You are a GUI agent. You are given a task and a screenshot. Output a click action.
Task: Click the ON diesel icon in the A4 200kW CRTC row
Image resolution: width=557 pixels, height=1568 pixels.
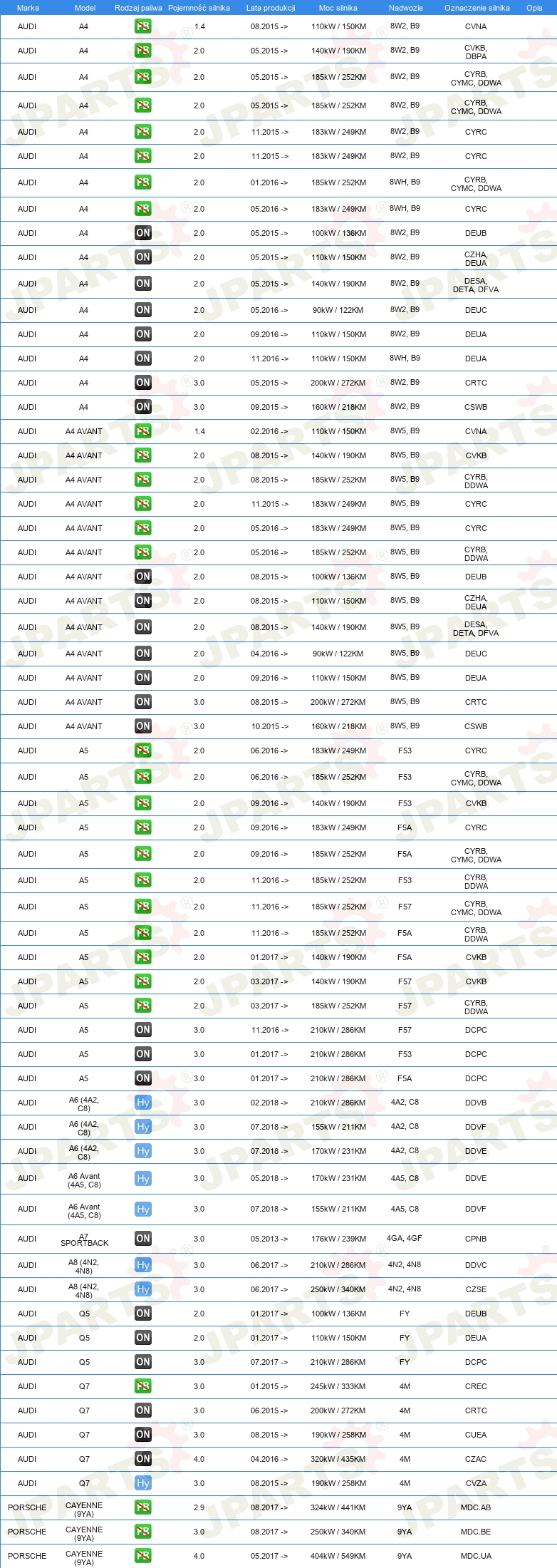point(143,383)
